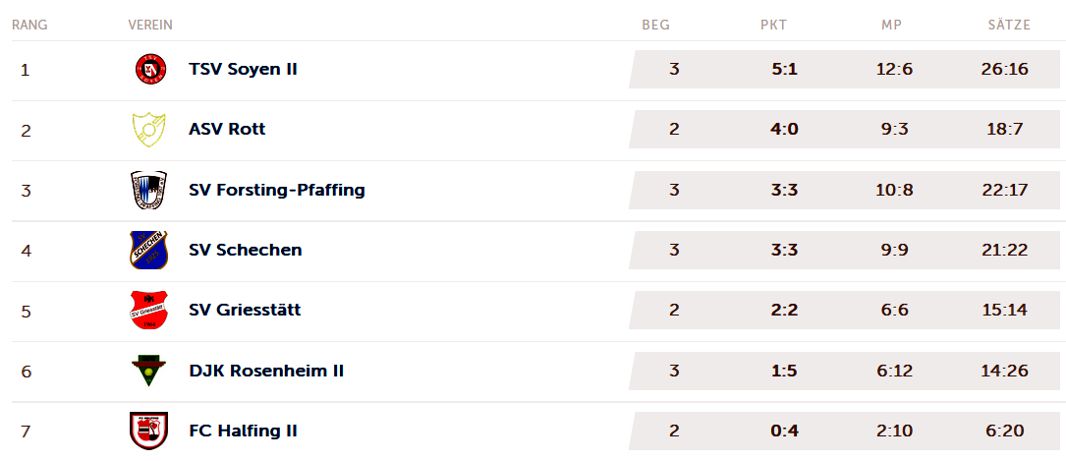Click the RANG column header

[x=30, y=25]
